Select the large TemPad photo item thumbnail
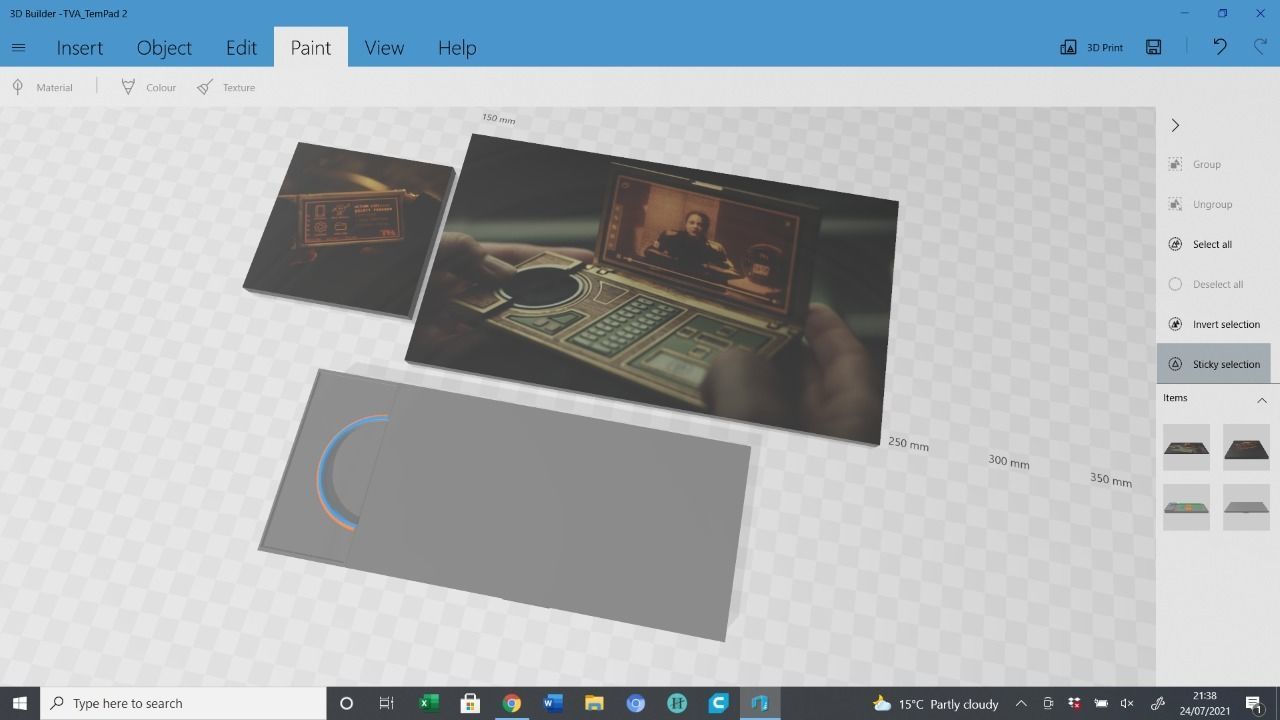 tap(1186, 447)
